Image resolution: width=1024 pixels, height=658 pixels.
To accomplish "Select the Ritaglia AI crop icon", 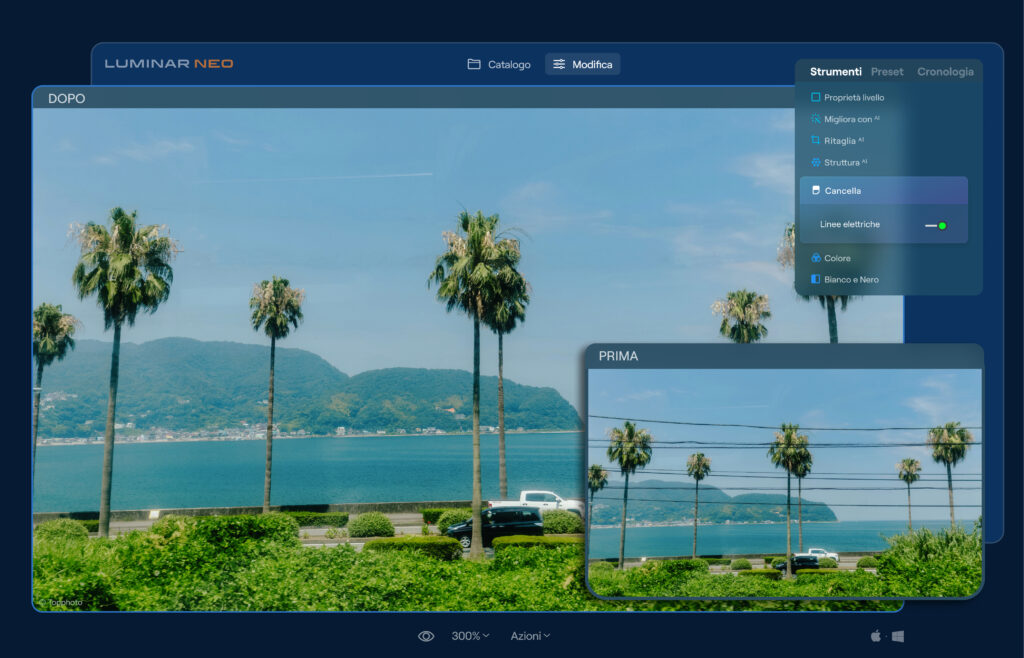I will [x=815, y=140].
